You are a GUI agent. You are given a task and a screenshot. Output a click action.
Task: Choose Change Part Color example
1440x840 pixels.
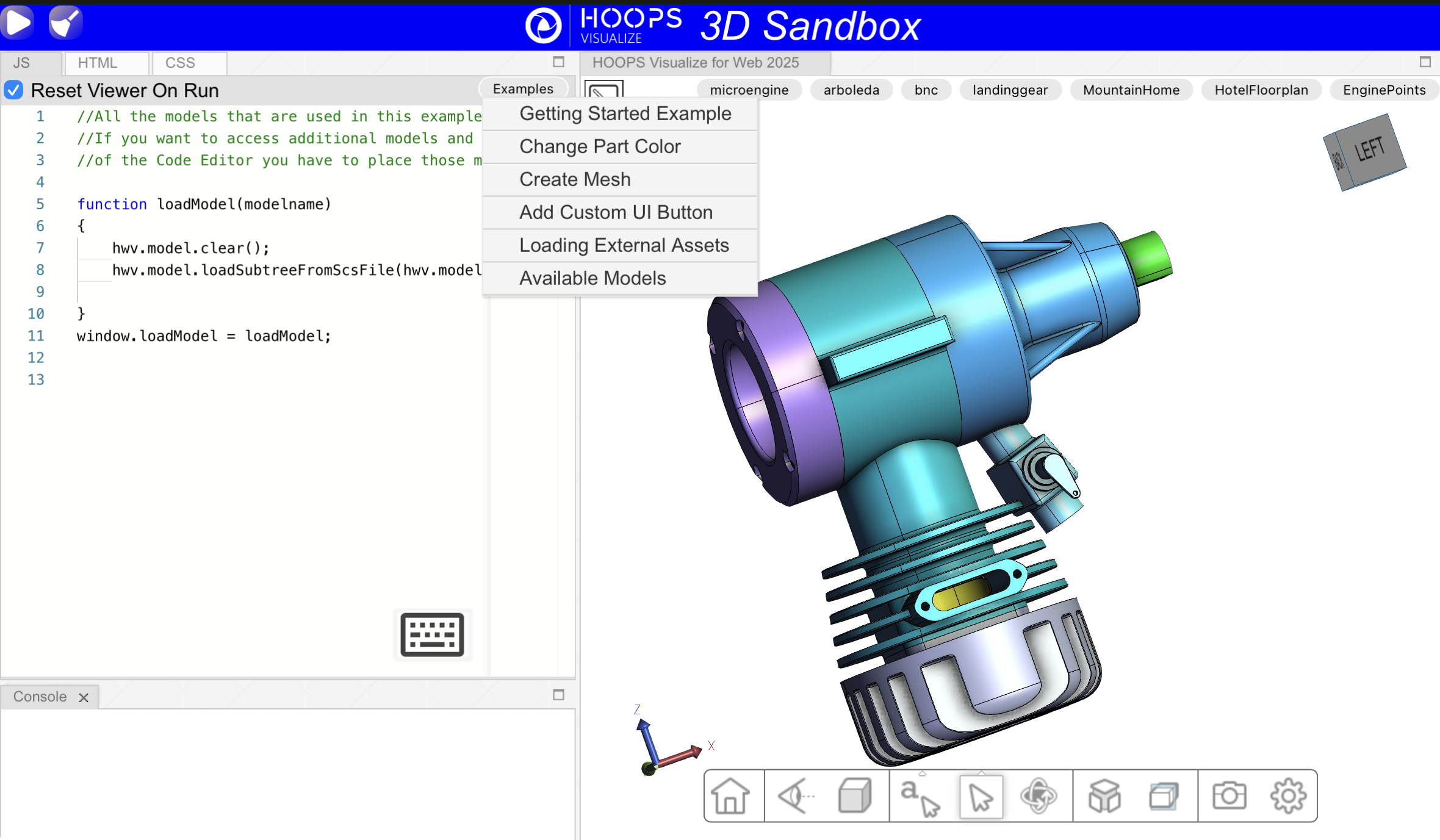600,146
